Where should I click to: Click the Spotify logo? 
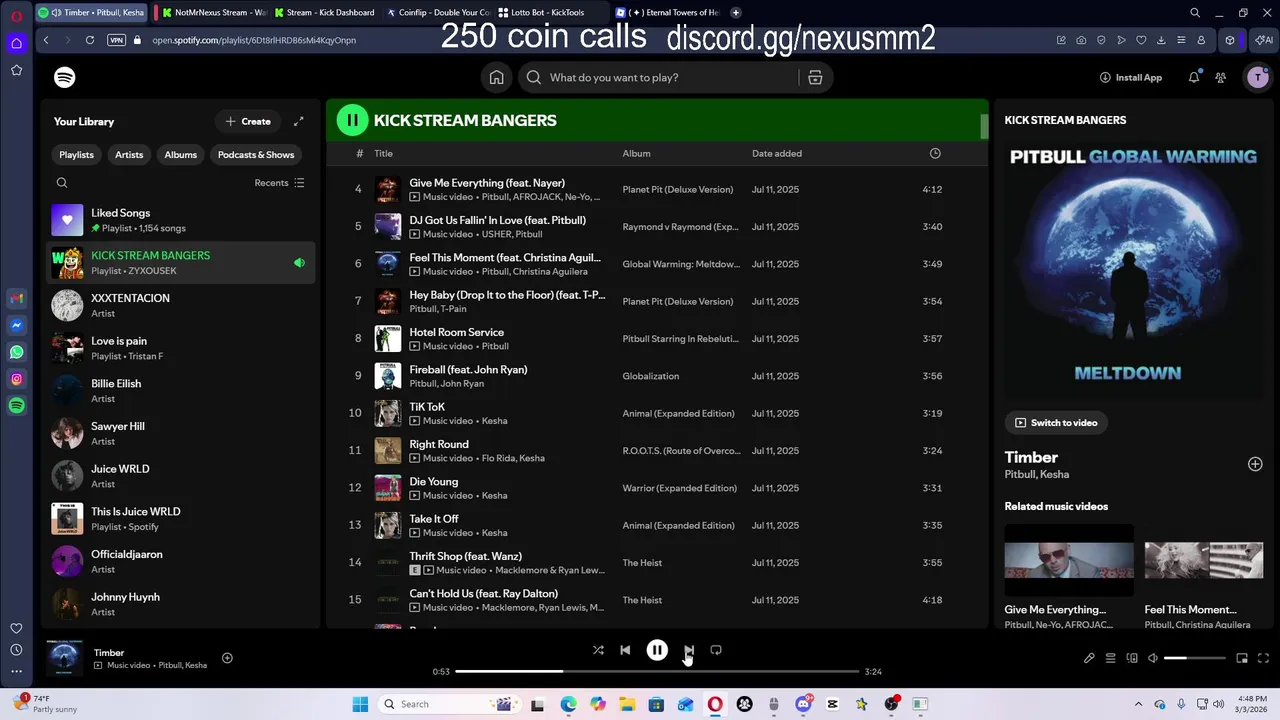pos(65,77)
